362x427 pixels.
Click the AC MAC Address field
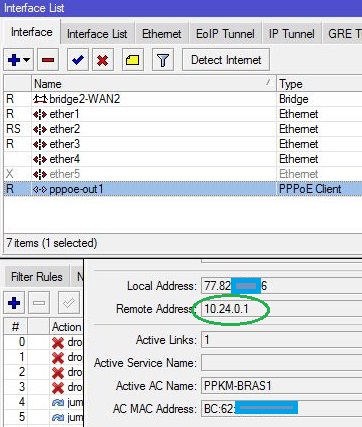coord(282,409)
